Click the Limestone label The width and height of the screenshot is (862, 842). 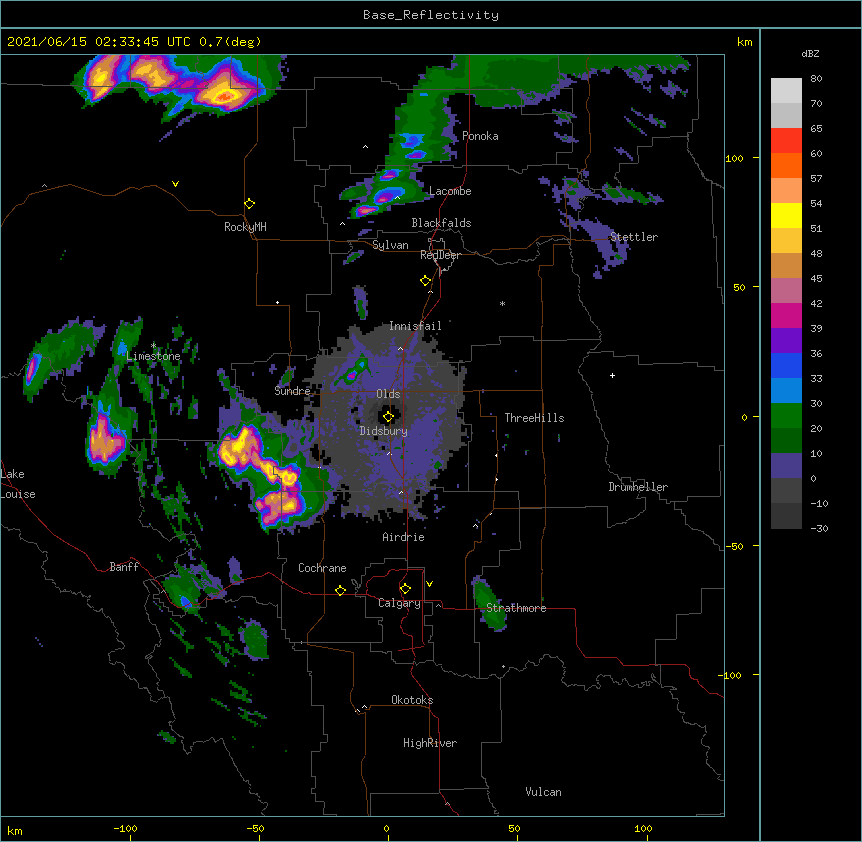tap(153, 356)
